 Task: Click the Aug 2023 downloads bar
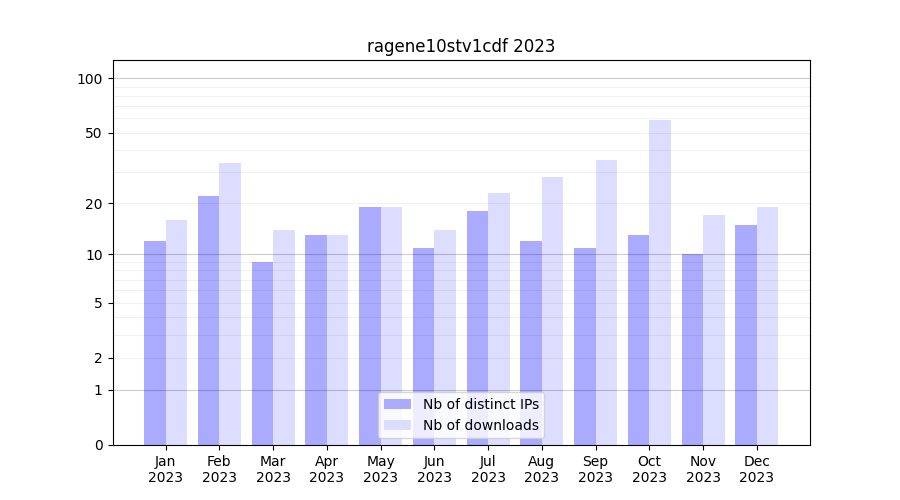(552, 310)
